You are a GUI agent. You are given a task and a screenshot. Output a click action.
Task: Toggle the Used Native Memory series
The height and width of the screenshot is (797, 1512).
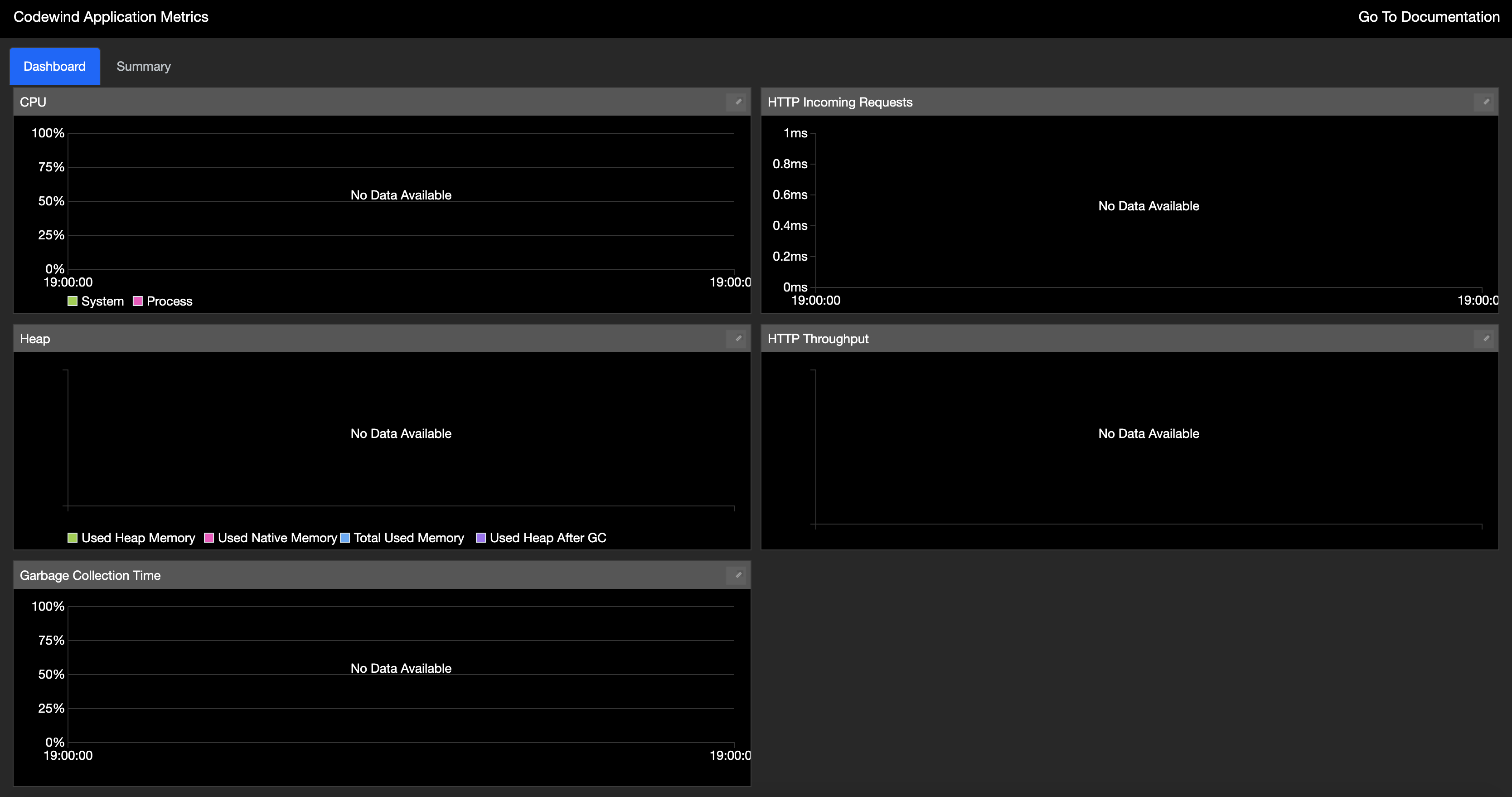click(x=271, y=537)
